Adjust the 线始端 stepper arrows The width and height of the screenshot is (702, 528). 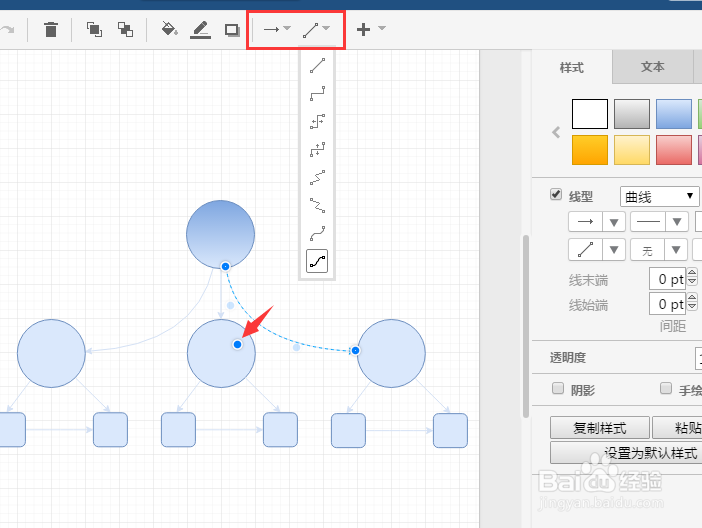click(x=692, y=302)
